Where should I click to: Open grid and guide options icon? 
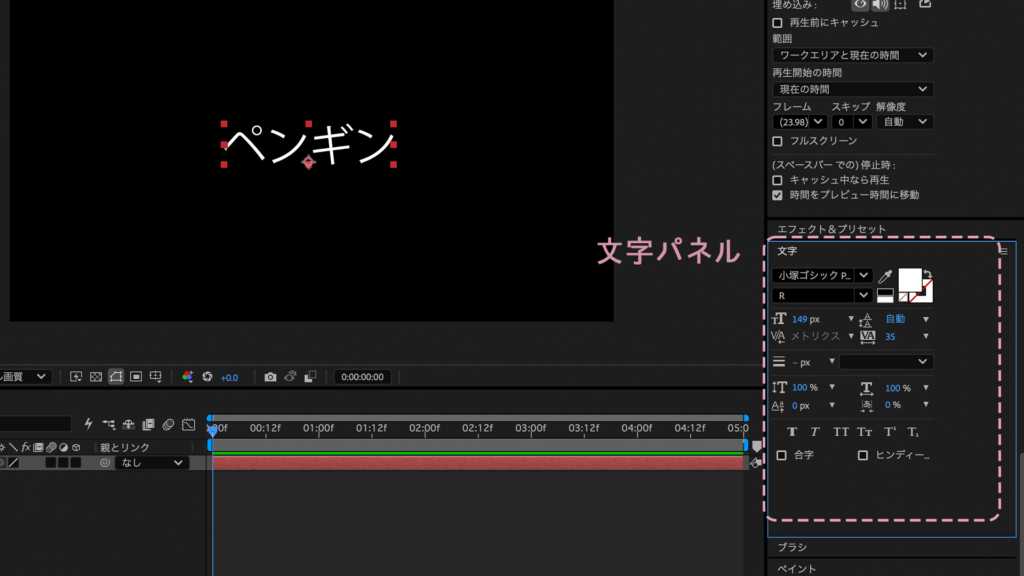[155, 377]
